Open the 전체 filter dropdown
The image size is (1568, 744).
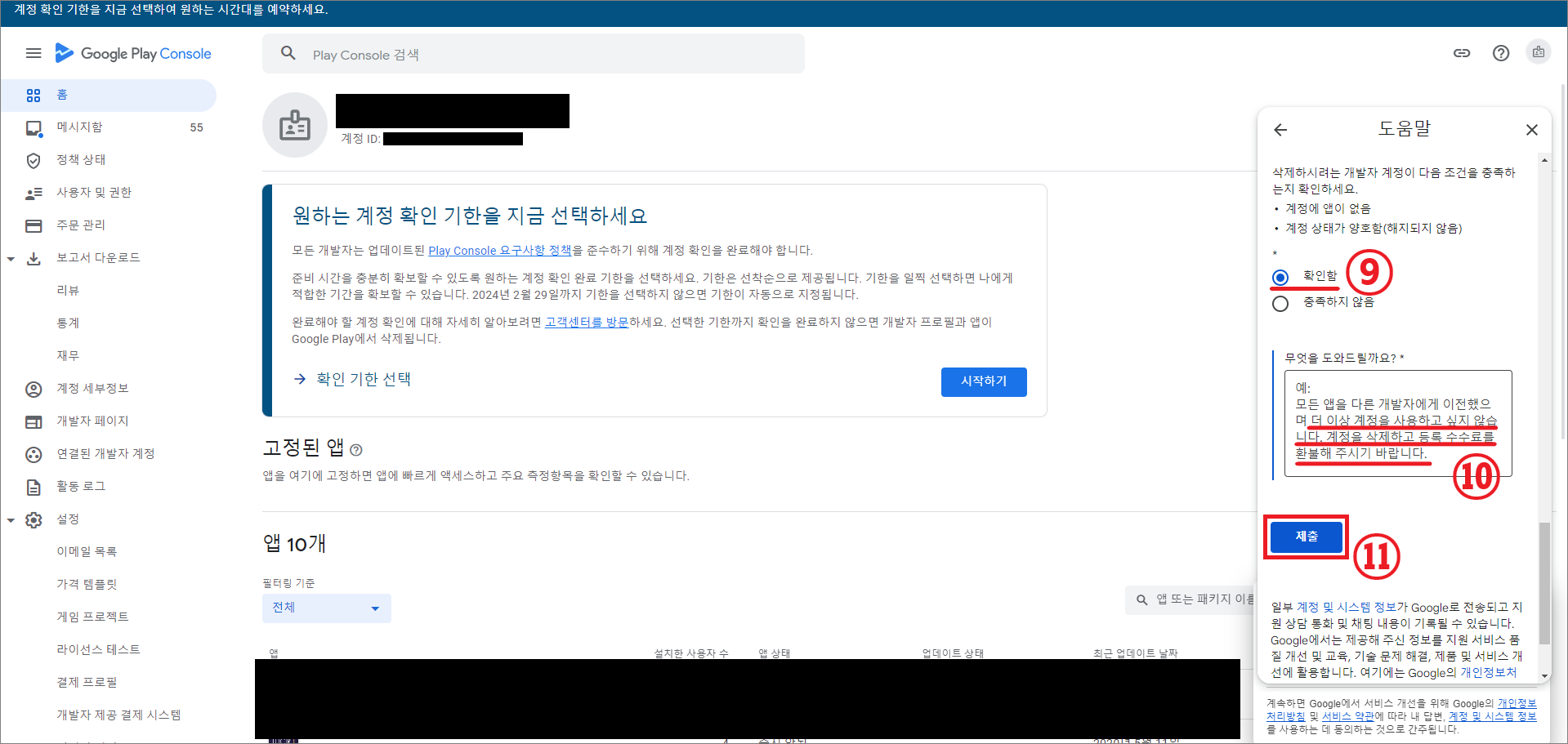(x=327, y=608)
